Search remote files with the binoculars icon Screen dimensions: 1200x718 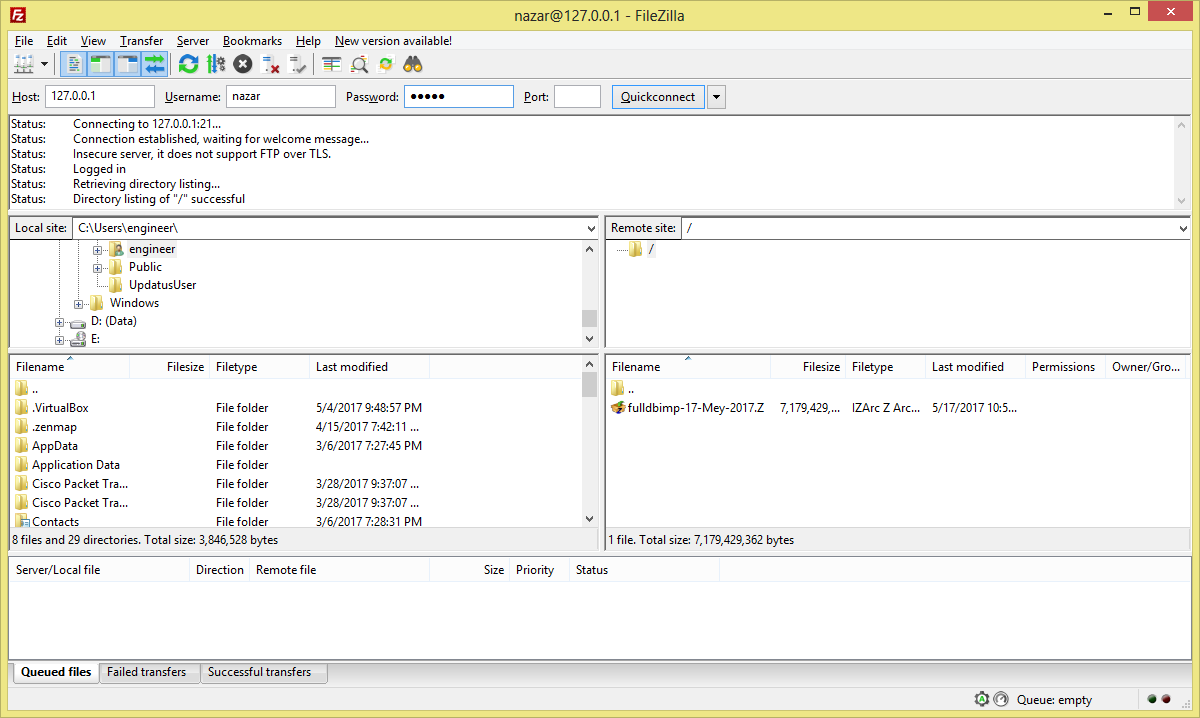click(x=413, y=64)
